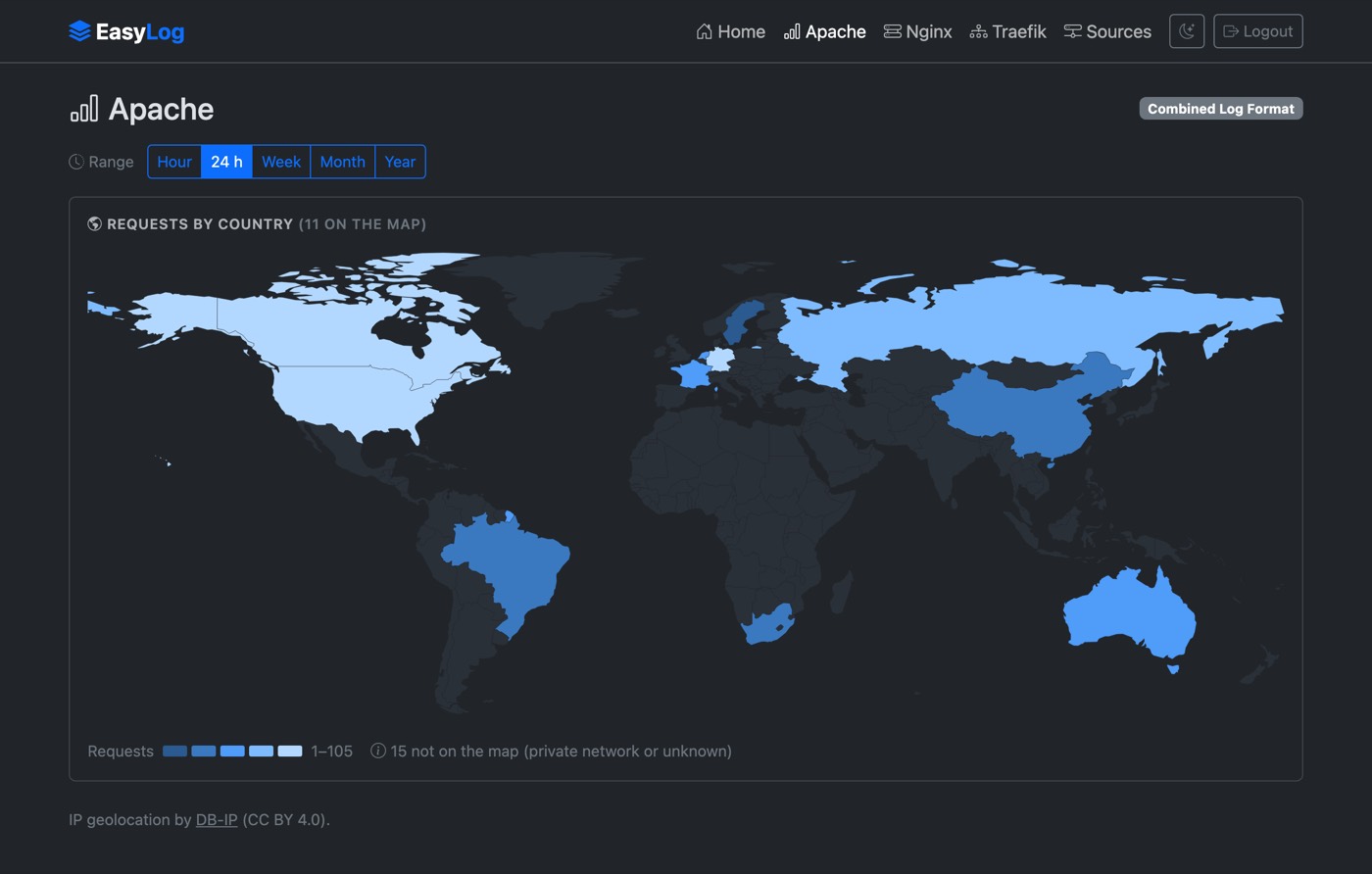Select the Week range
Image resolution: width=1372 pixels, height=874 pixels.
(x=281, y=162)
